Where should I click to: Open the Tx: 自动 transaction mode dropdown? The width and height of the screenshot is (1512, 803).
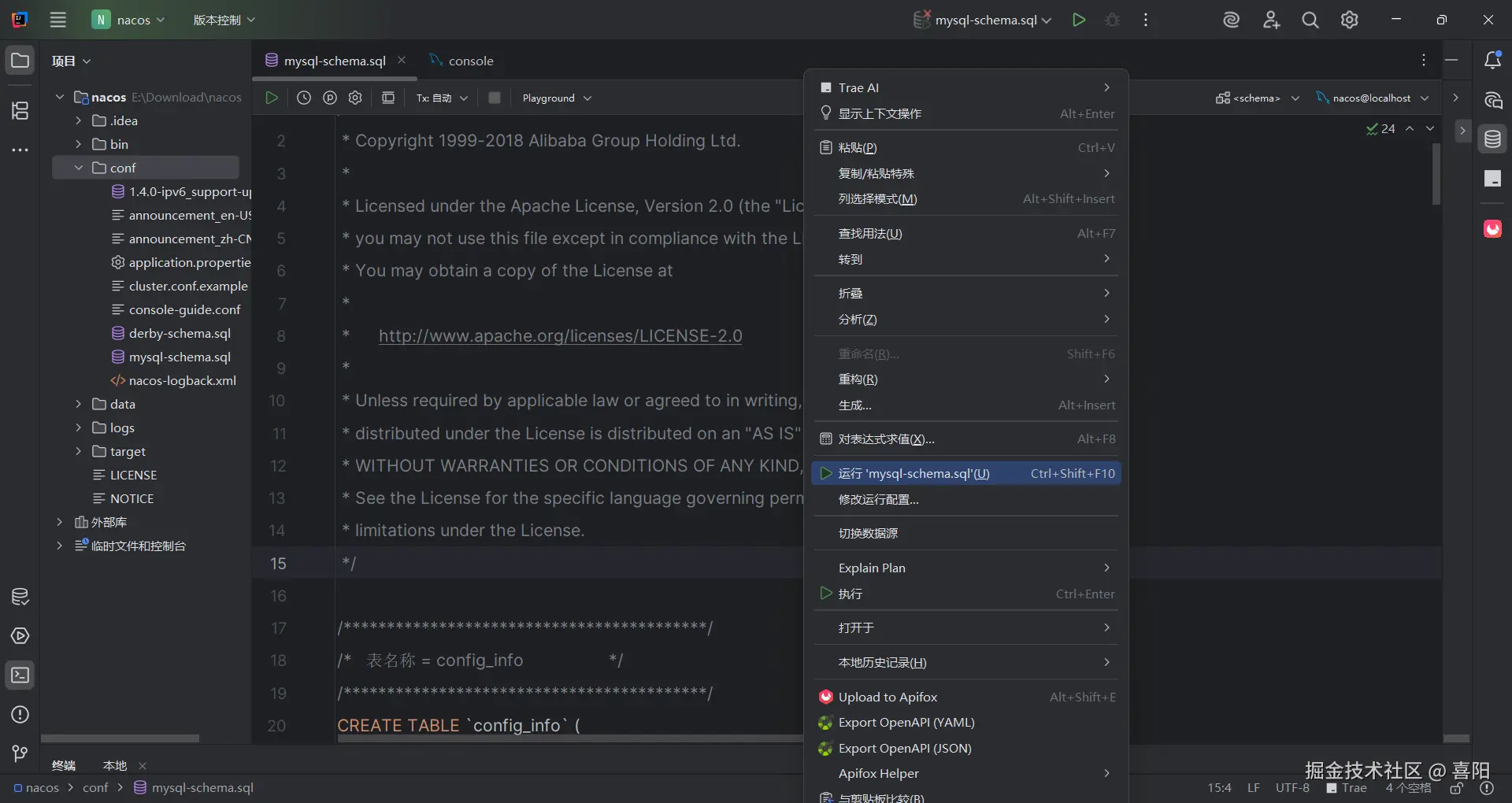(x=442, y=98)
